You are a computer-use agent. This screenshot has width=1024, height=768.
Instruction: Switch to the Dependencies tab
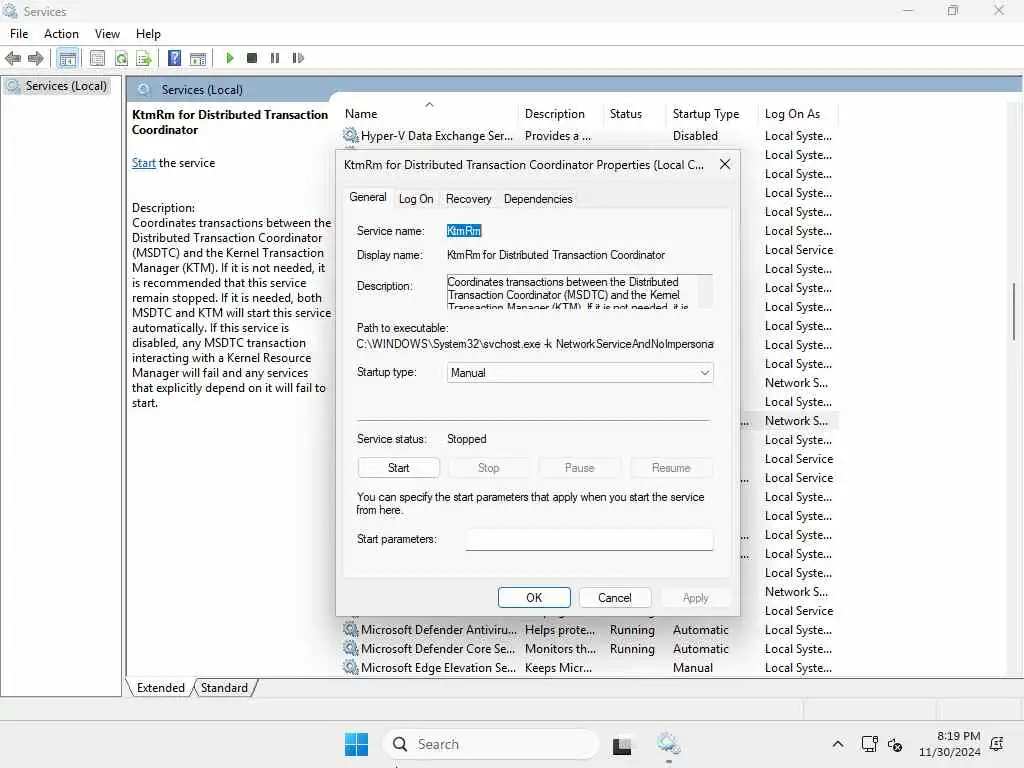point(538,199)
